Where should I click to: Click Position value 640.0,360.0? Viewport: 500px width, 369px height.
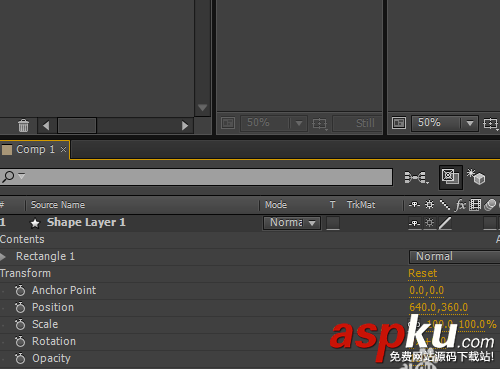(439, 307)
